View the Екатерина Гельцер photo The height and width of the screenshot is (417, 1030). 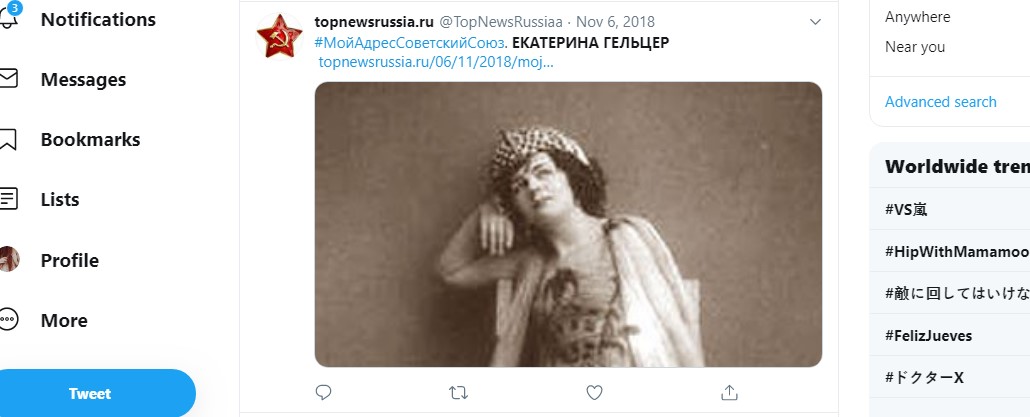pyautogui.click(x=568, y=224)
